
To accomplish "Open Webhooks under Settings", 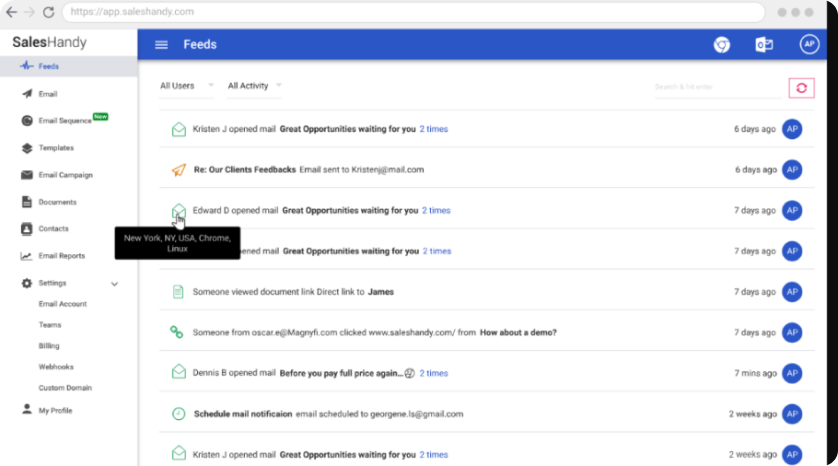I will [56, 367].
